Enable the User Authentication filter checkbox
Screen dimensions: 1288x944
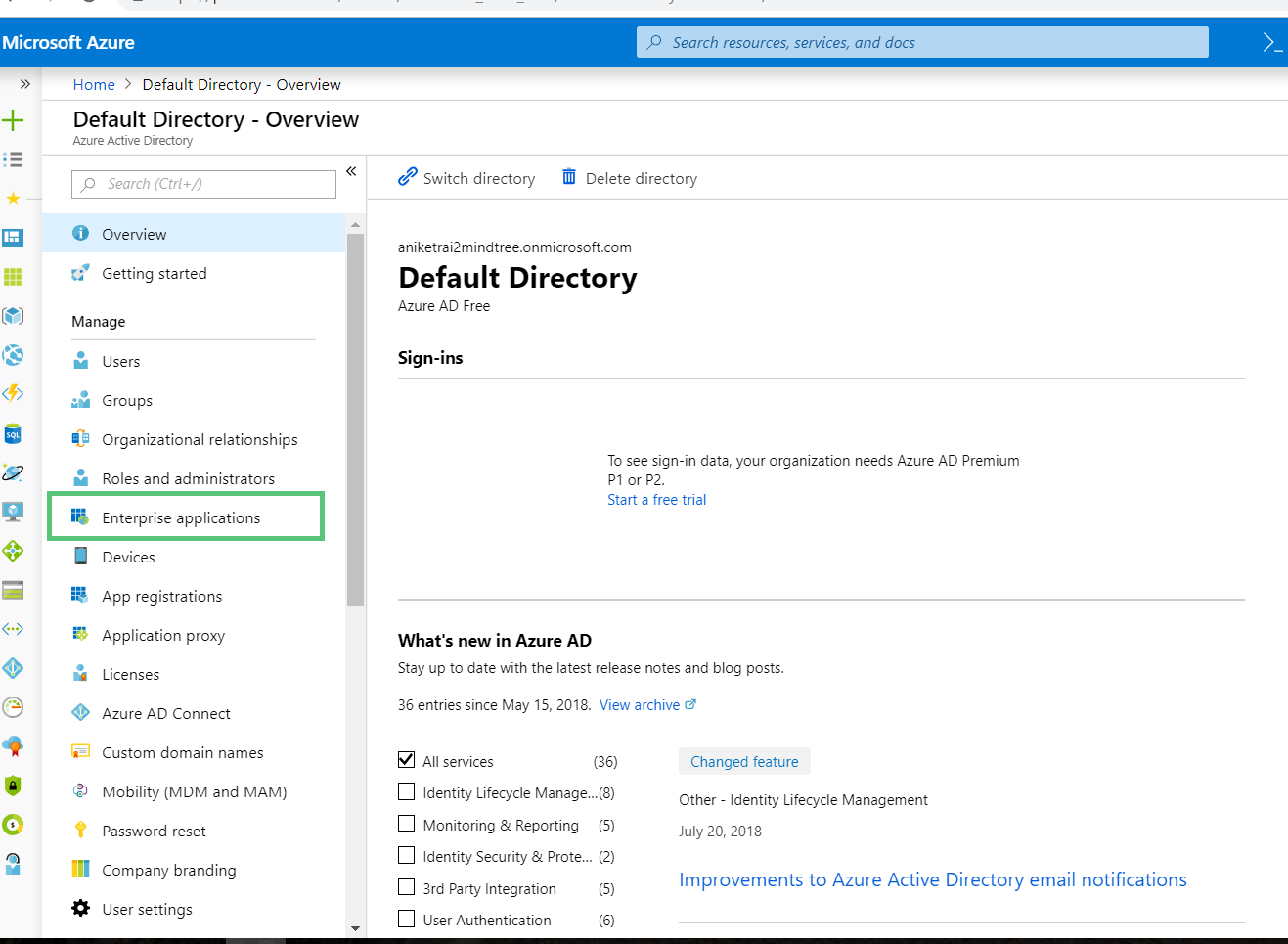[x=407, y=919]
